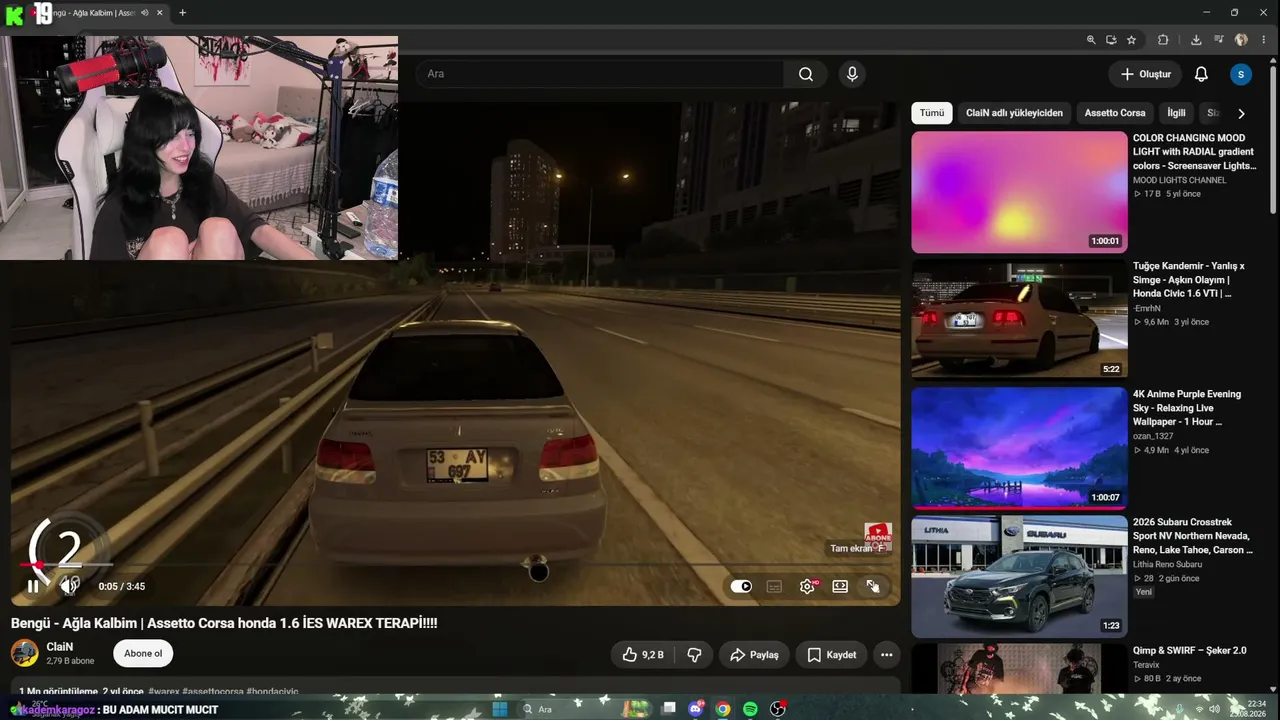Open 'Qimp & SWIRF – Şeker 2.0' title
Image resolution: width=1280 pixels, height=720 pixels.
point(1189,650)
